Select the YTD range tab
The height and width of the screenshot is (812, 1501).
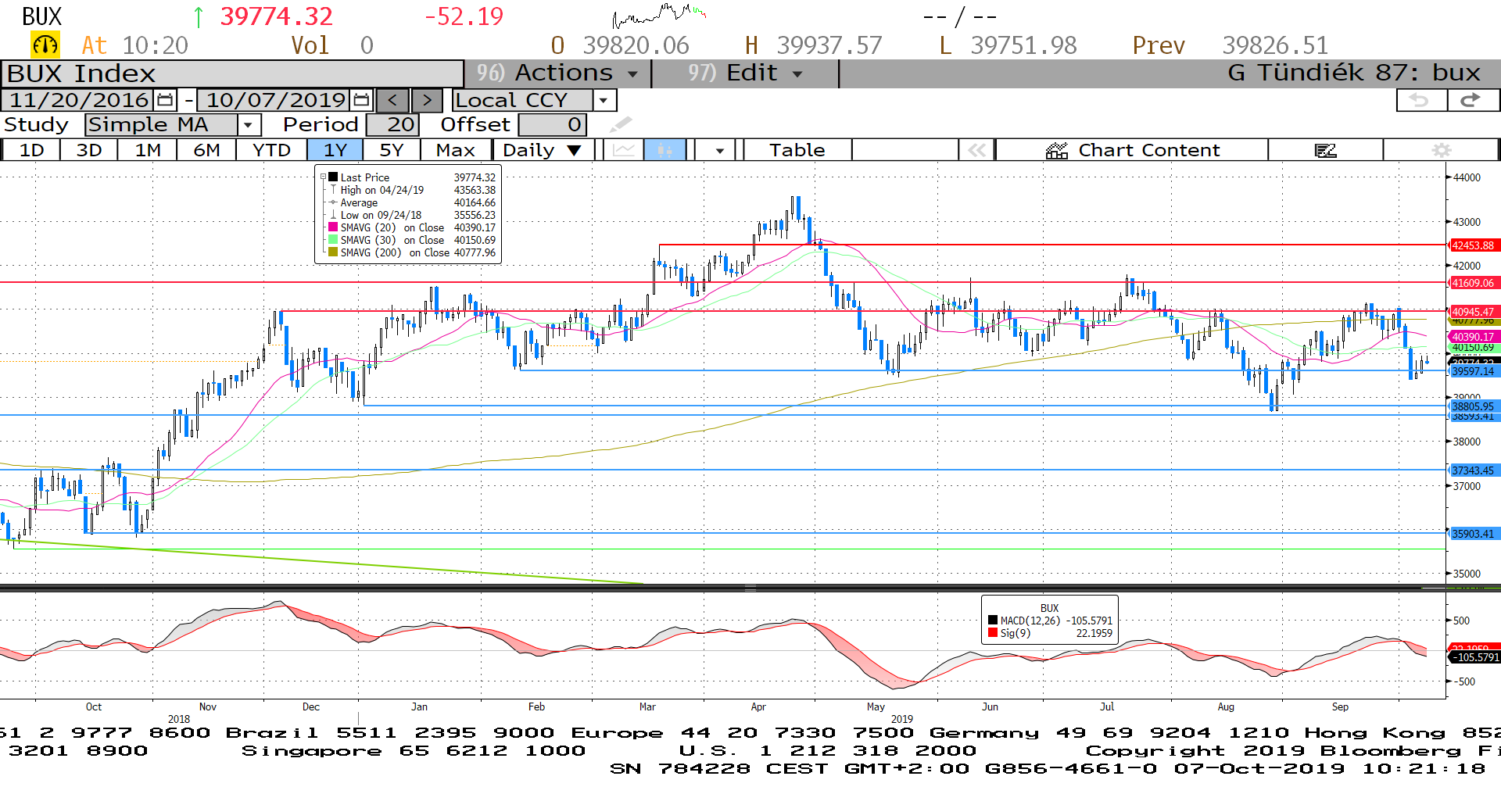[x=271, y=150]
